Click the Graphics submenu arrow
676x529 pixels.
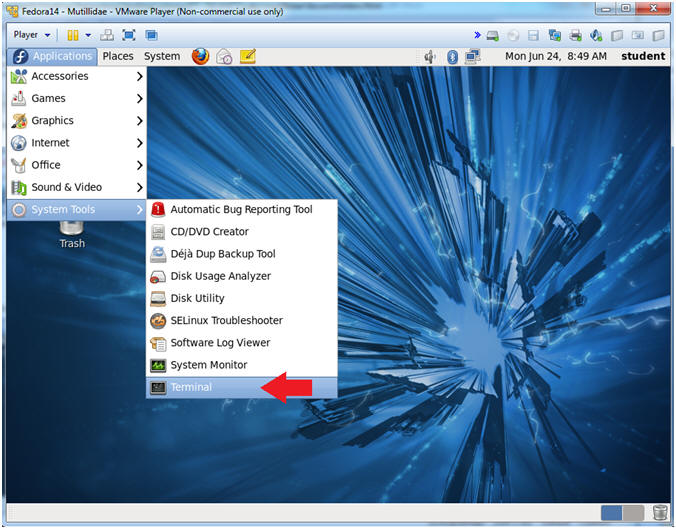point(139,121)
